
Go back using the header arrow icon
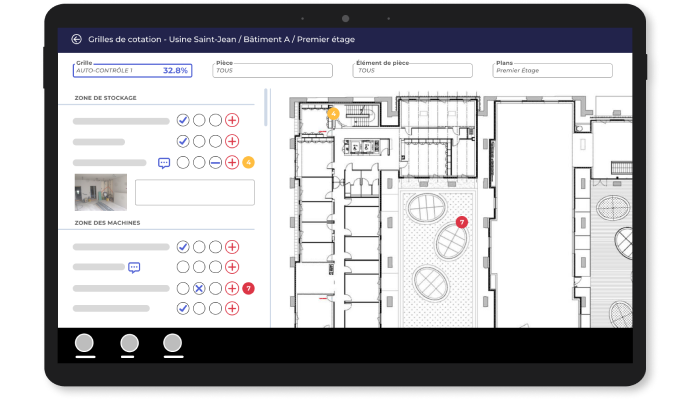click(76, 39)
